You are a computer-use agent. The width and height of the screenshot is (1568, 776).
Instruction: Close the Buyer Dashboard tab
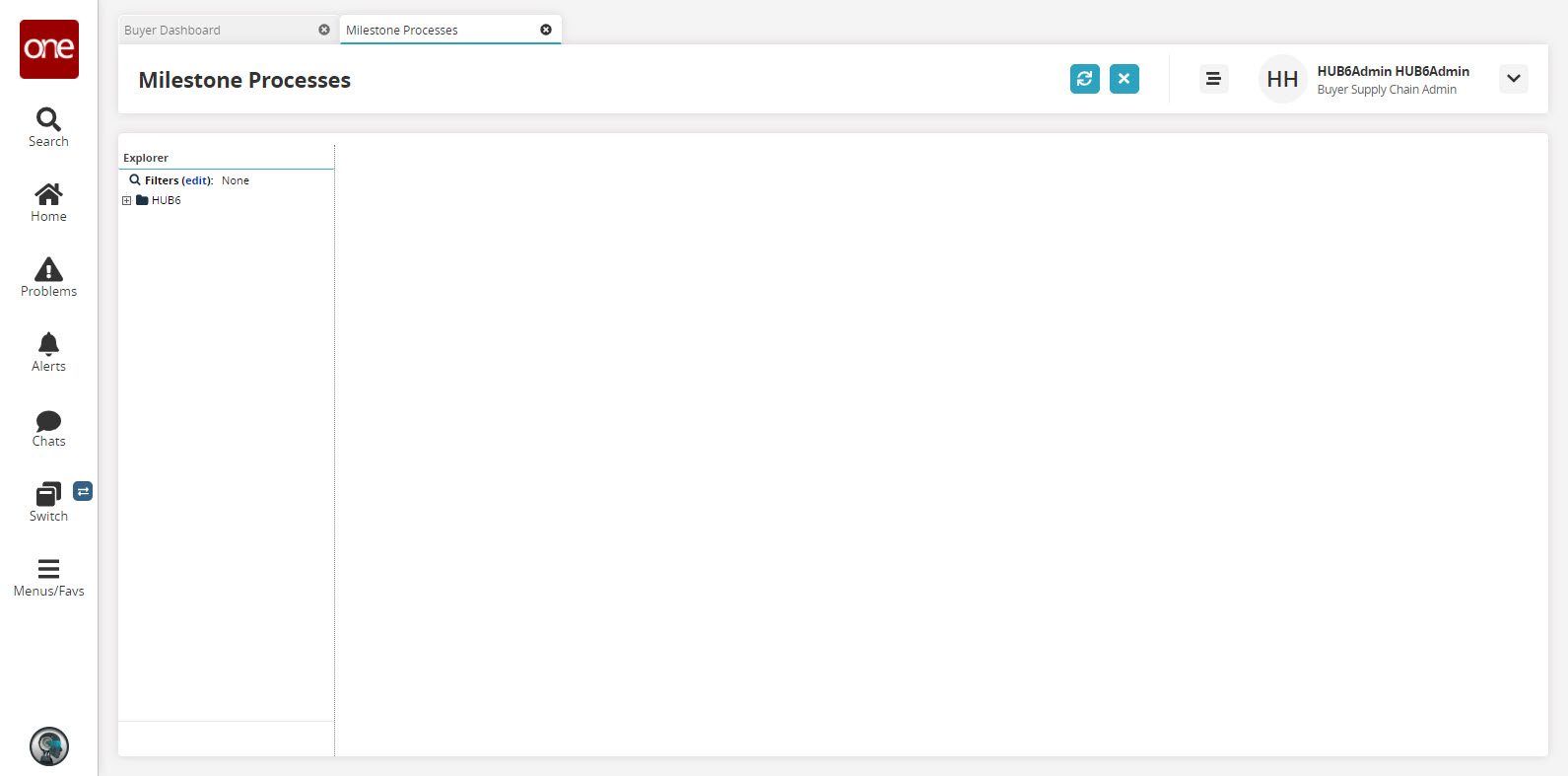(x=324, y=30)
